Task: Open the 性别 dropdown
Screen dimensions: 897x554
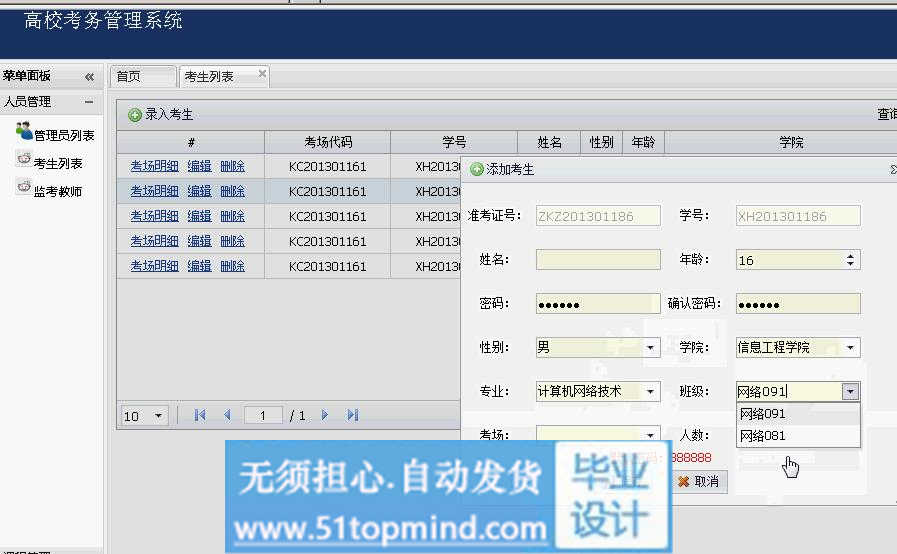Action: [650, 348]
